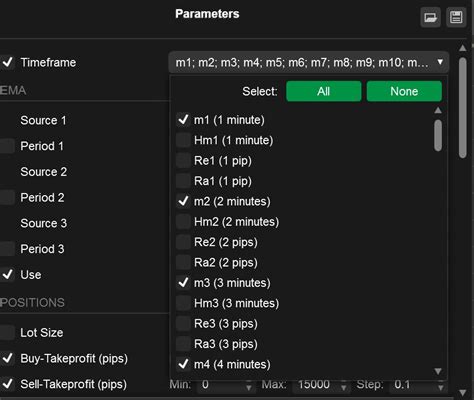The height and width of the screenshot is (400, 474).
Task: Enable the Lot Size optimization checkbox
Action: coord(7,332)
